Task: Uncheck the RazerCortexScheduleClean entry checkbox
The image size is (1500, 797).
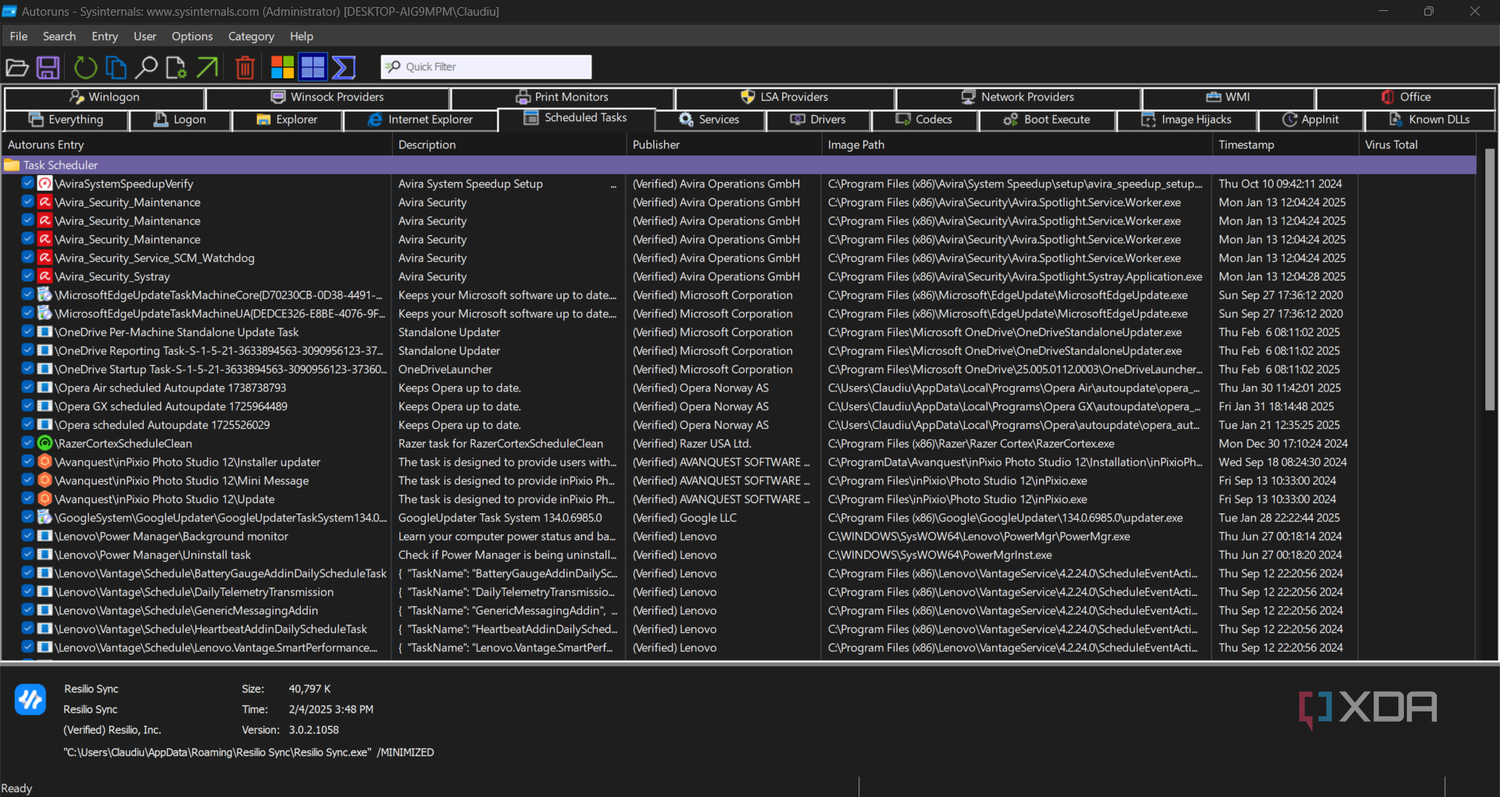Action: coord(28,443)
